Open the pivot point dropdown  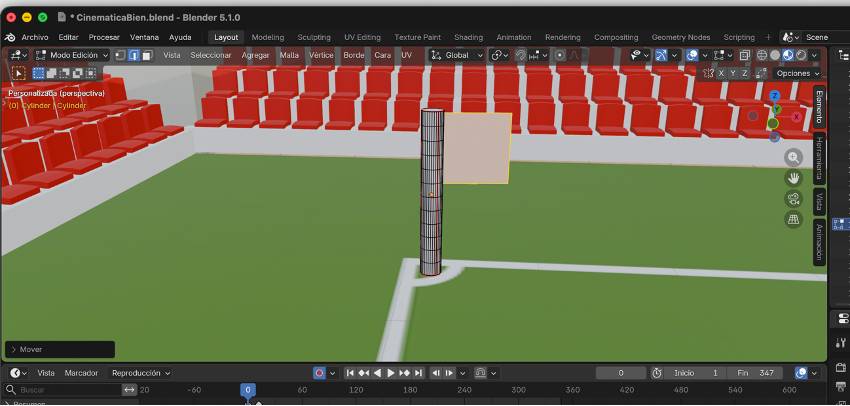pyautogui.click(x=499, y=55)
